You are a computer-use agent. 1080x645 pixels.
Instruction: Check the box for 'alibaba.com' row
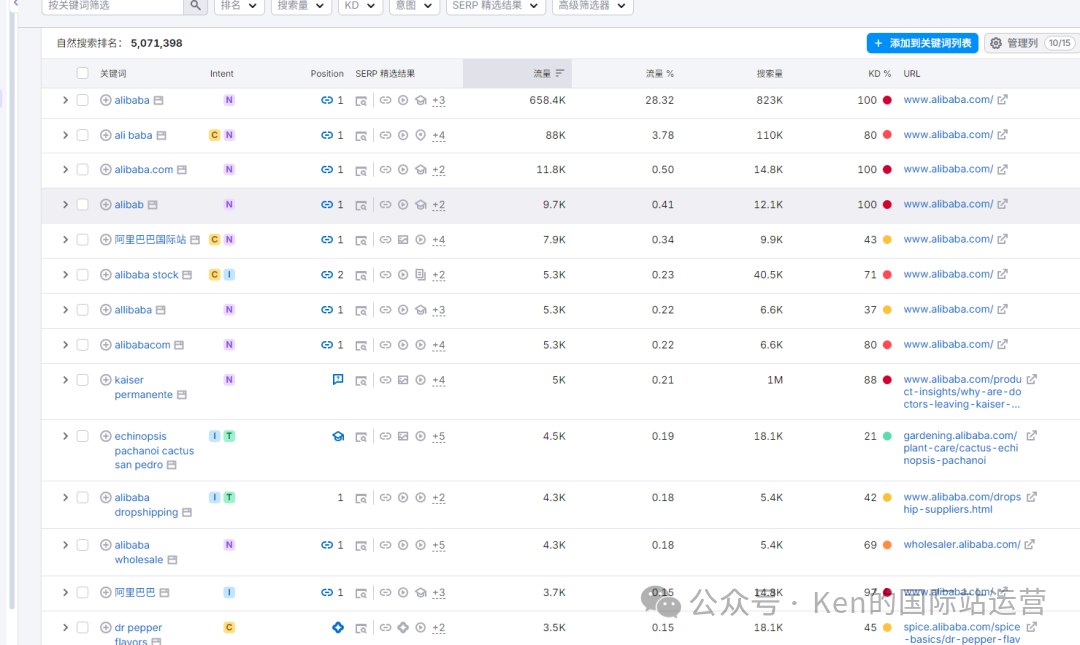(x=83, y=170)
